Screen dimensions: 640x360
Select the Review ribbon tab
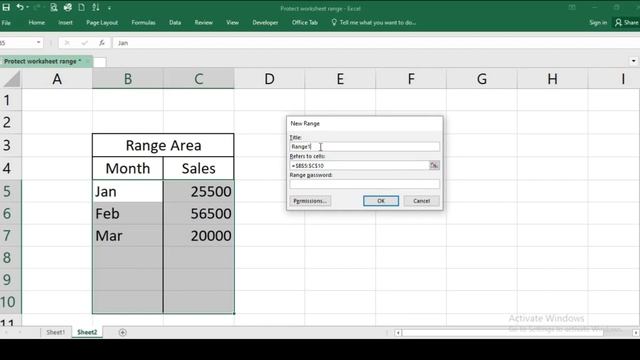pos(203,23)
